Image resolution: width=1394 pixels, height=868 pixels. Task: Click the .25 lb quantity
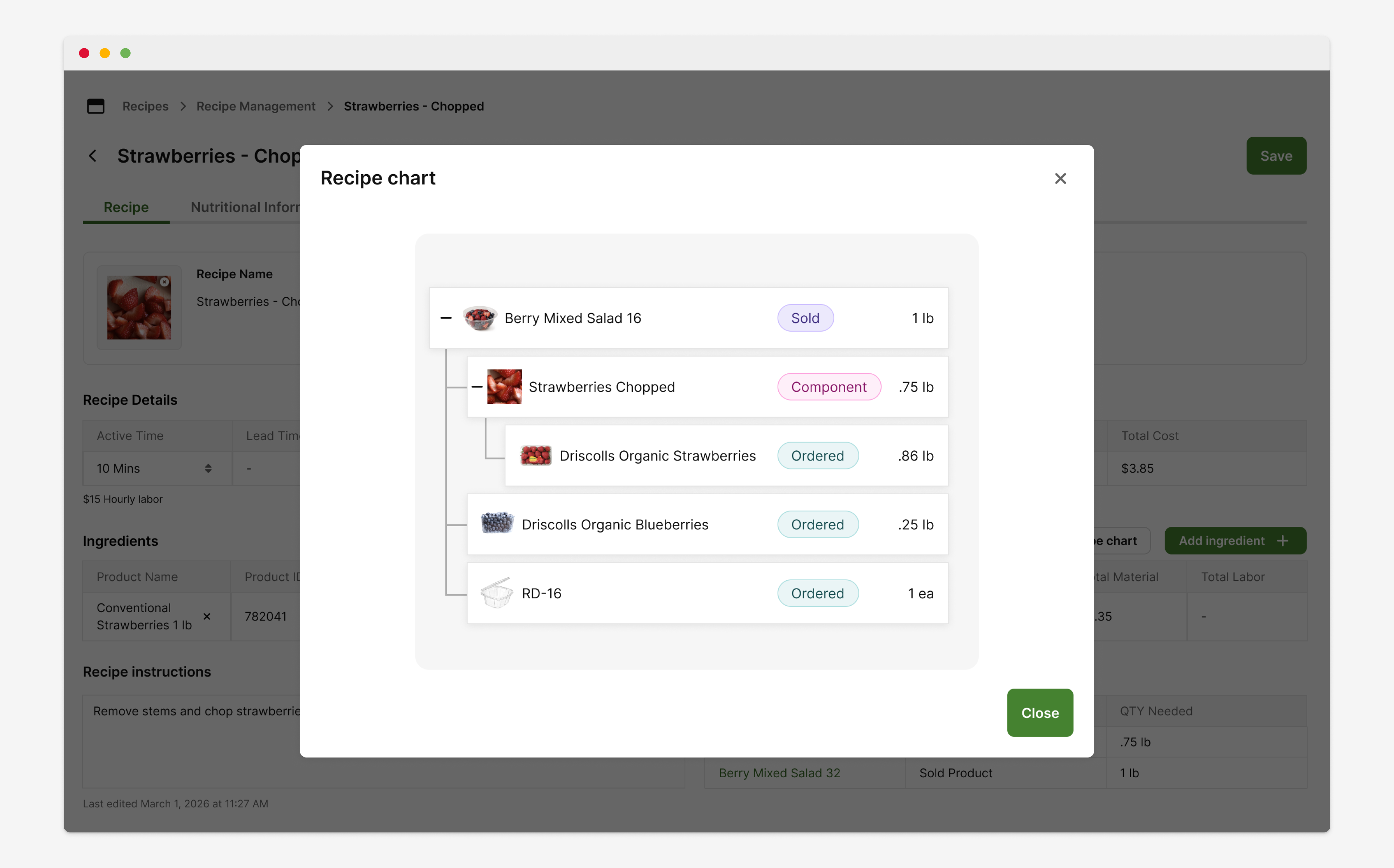(x=916, y=525)
